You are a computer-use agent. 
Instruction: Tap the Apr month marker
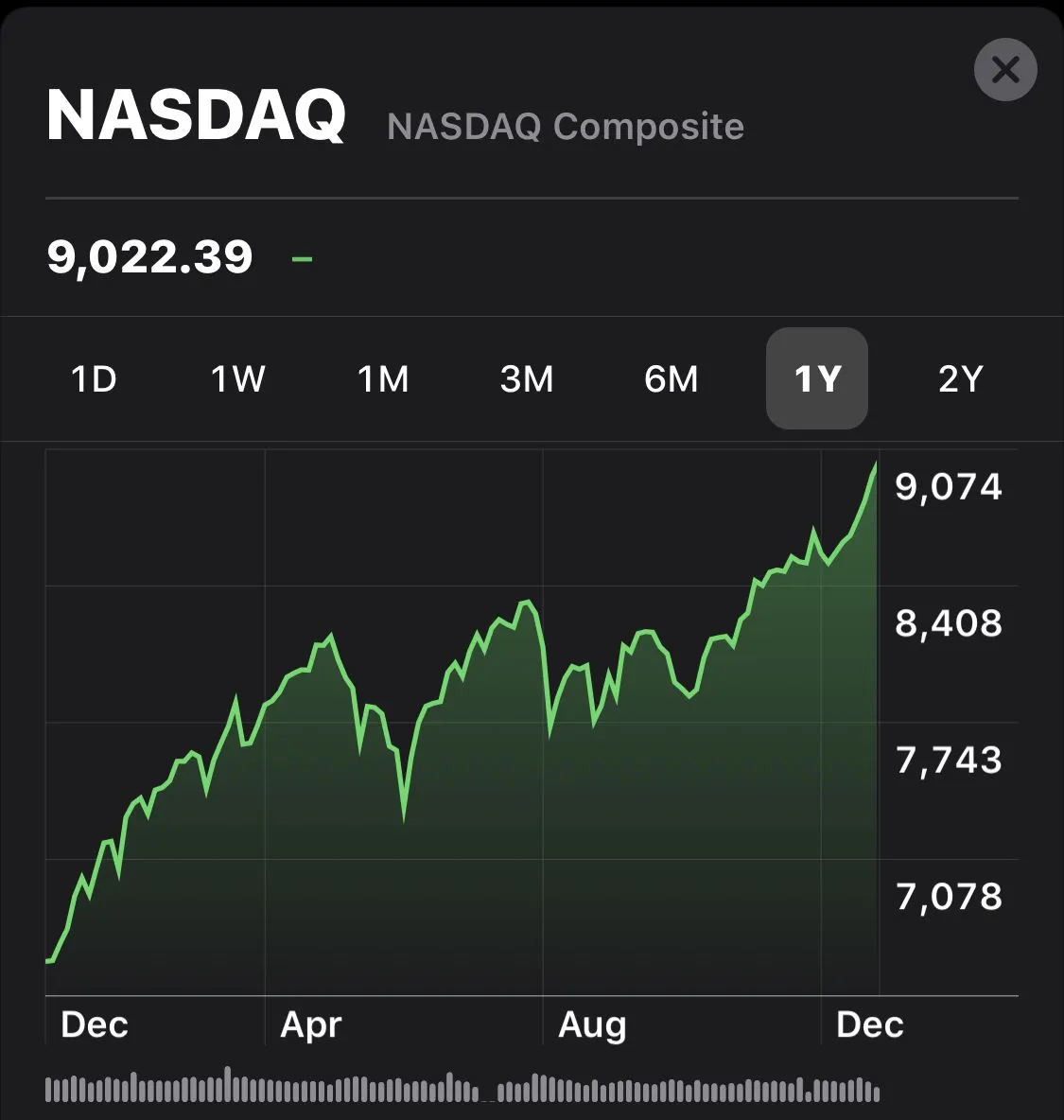(311, 1025)
